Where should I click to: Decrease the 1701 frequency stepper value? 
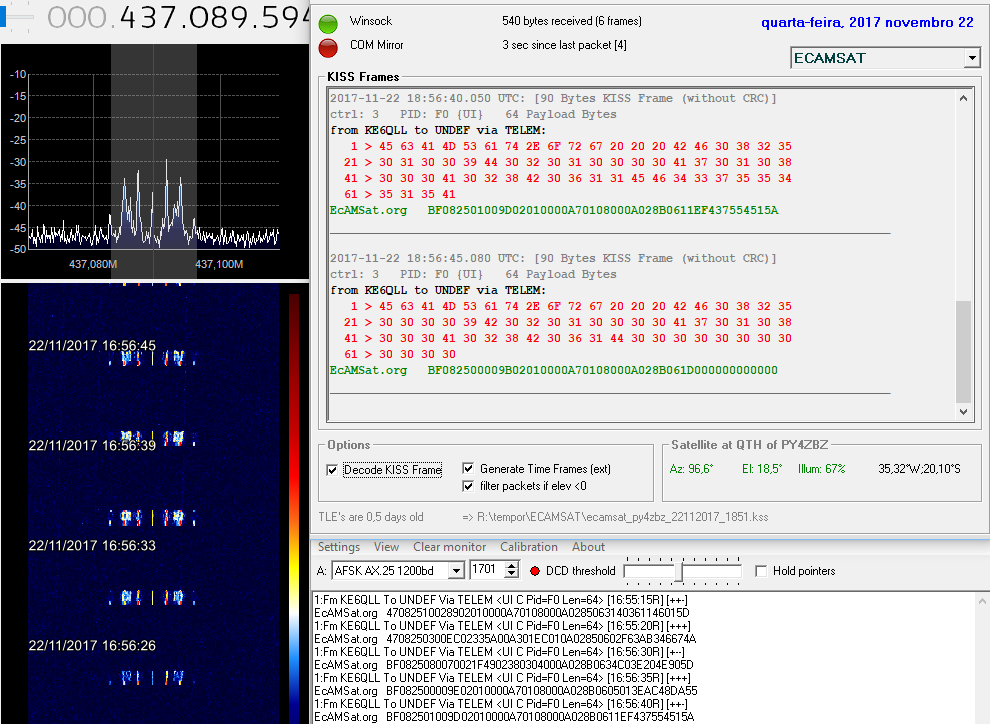click(x=512, y=574)
